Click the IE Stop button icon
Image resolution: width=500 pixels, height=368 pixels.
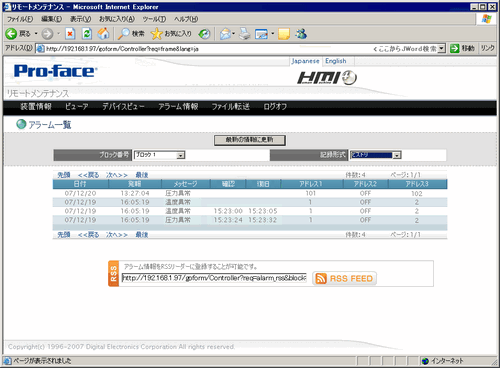70,34
